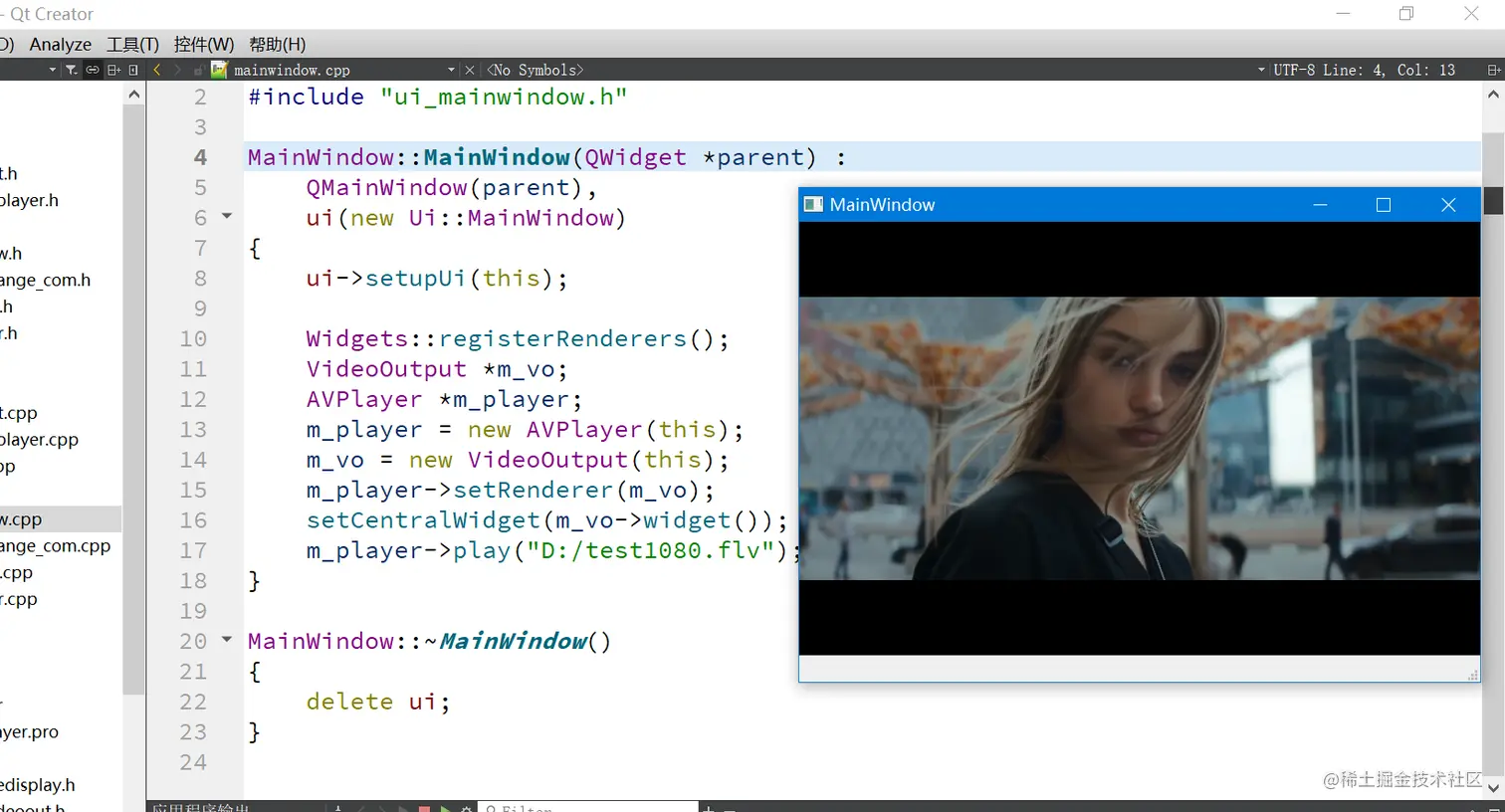The width and height of the screenshot is (1505, 812).
Task: Minimize the MainWindow player window
Action: [1320, 204]
